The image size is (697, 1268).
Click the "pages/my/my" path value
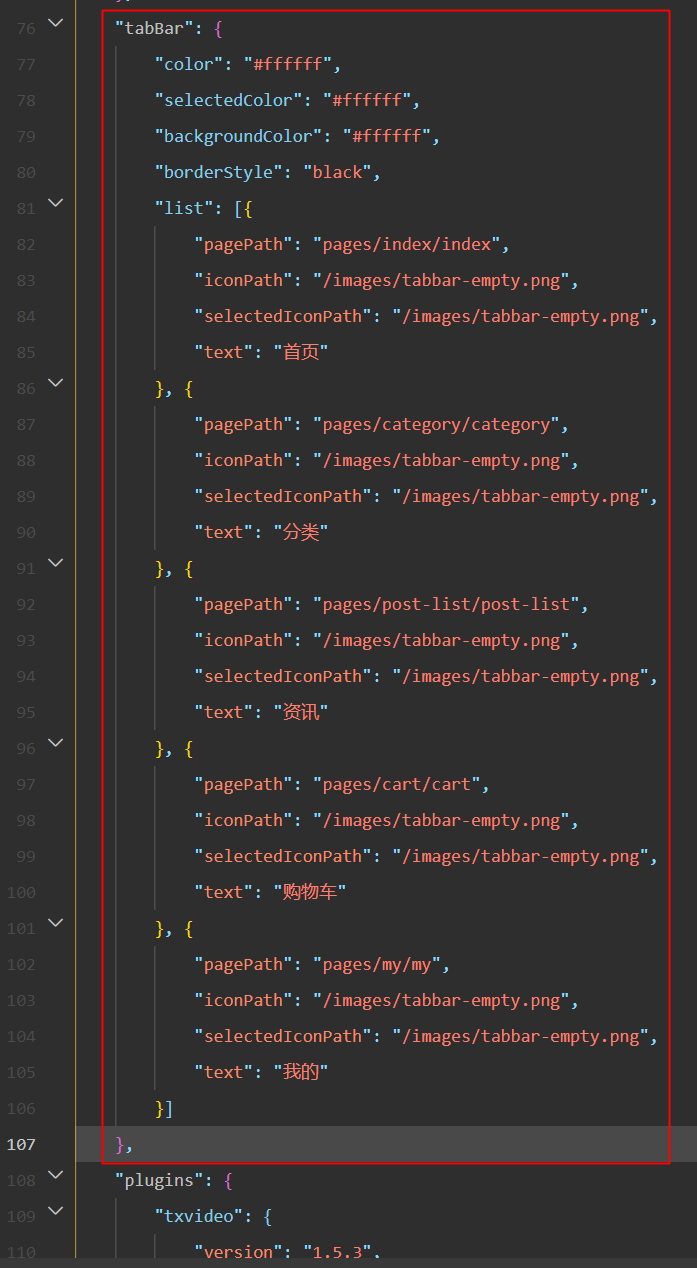coord(377,964)
